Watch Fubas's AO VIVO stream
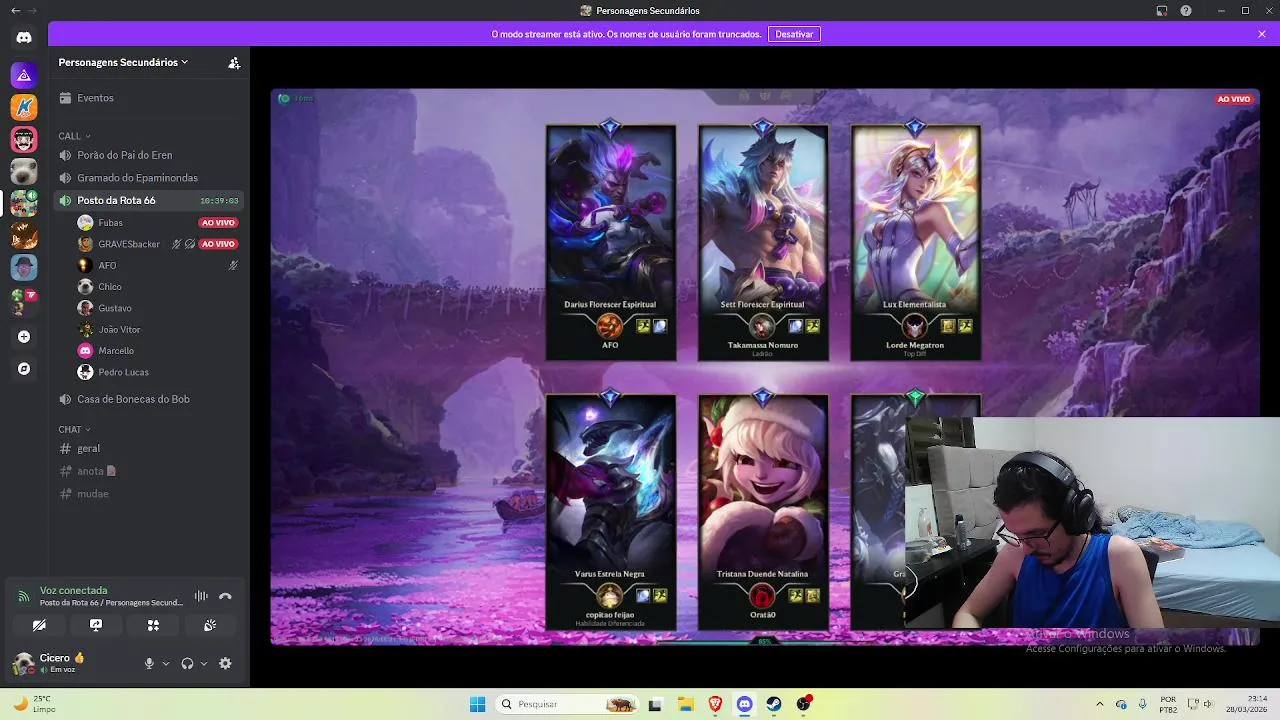 coord(218,223)
